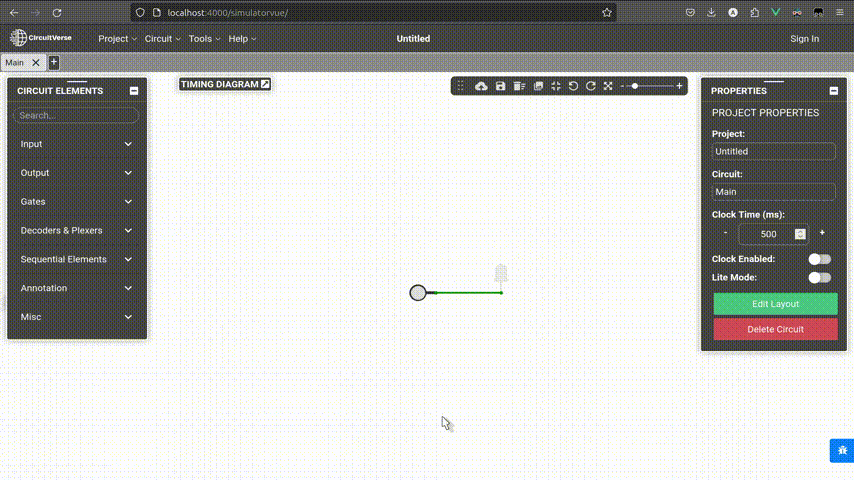
Task: Click the delete selected trash icon
Action: [x=519, y=87]
